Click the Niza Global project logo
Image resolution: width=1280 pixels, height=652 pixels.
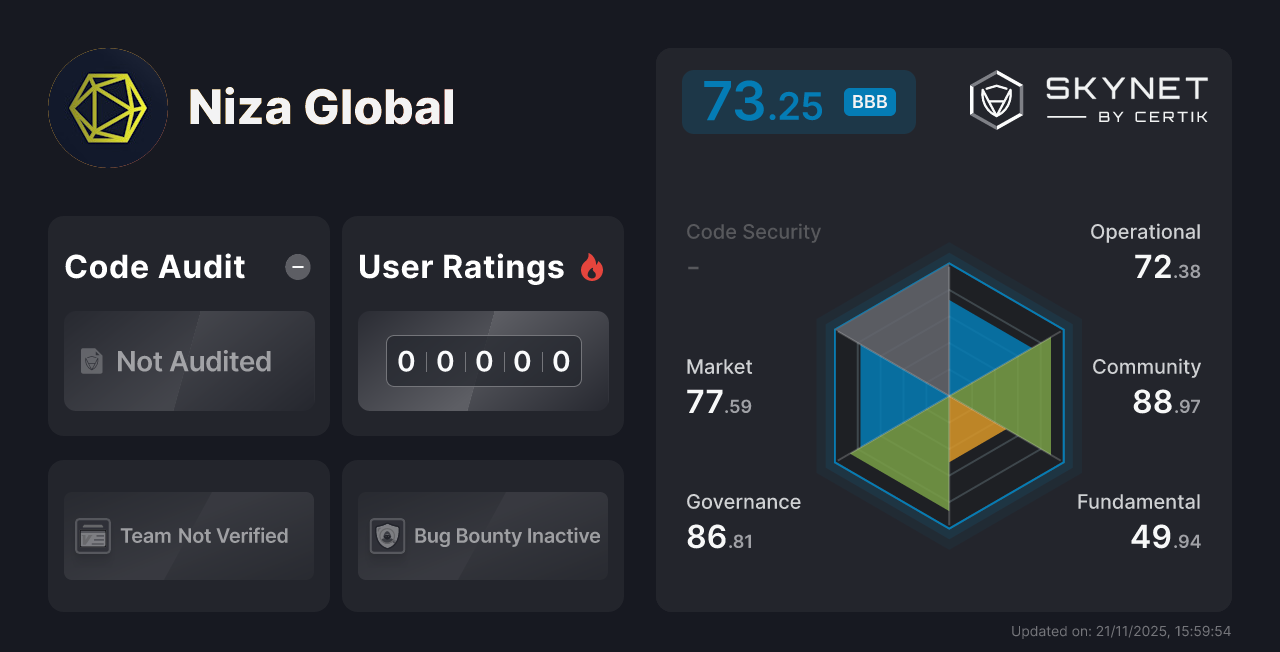tap(108, 108)
